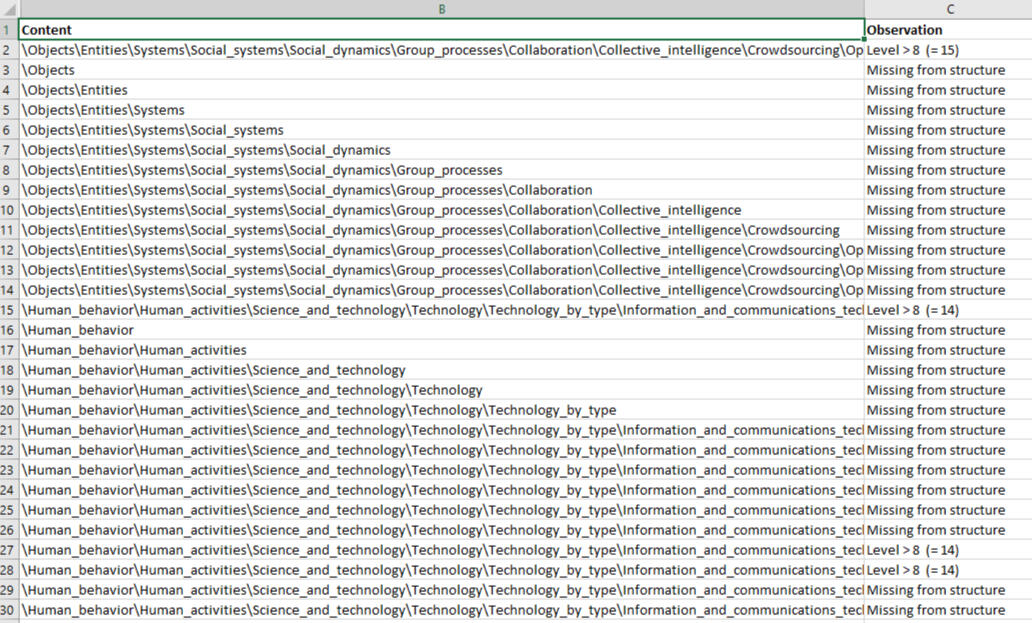Click row 7 path ending in Social_dynamics
Viewport: 1032px width, 623px height.
click(441, 150)
